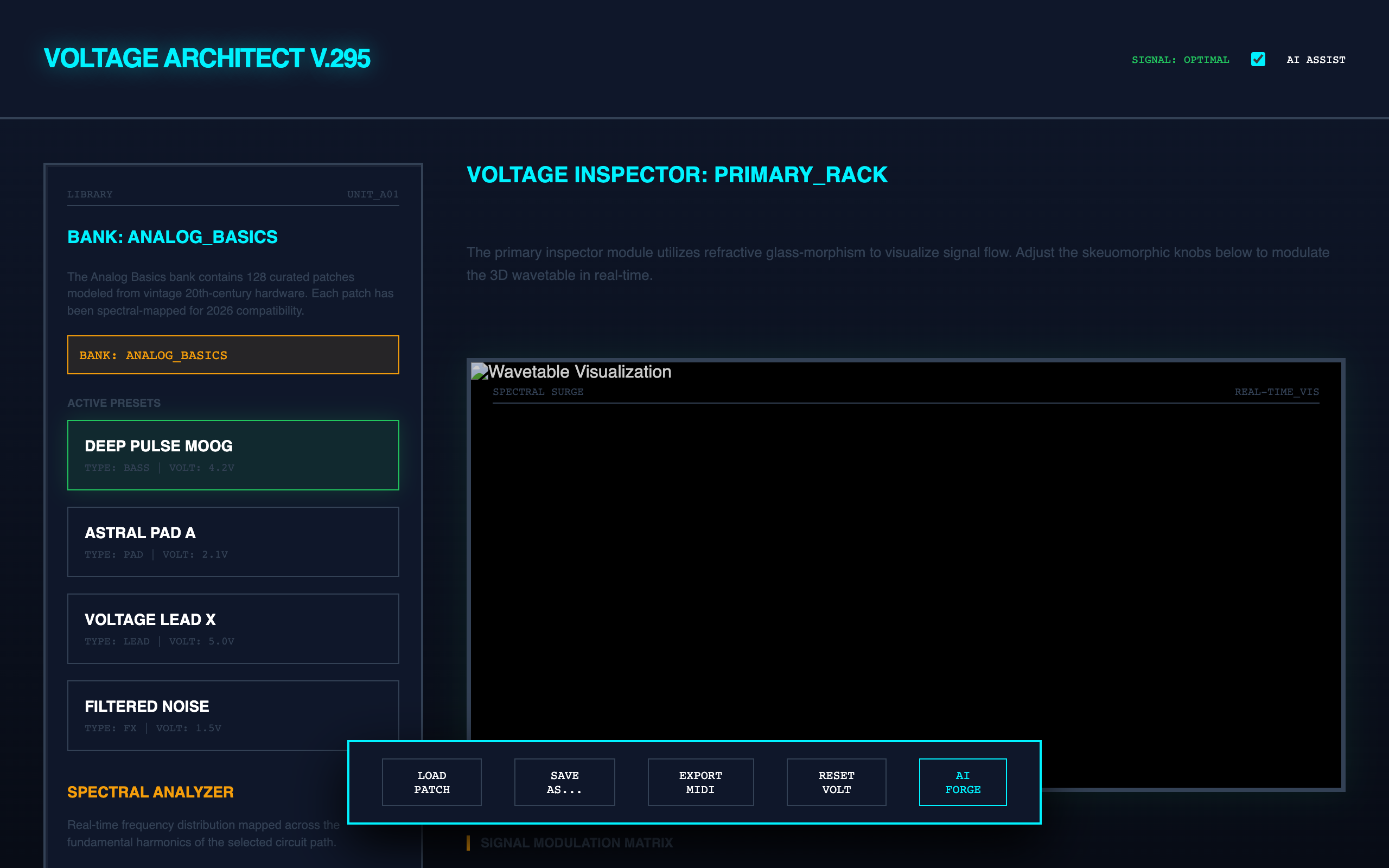This screenshot has height=868, width=1389.
Task: Click the Save As... button
Action: [x=564, y=782]
